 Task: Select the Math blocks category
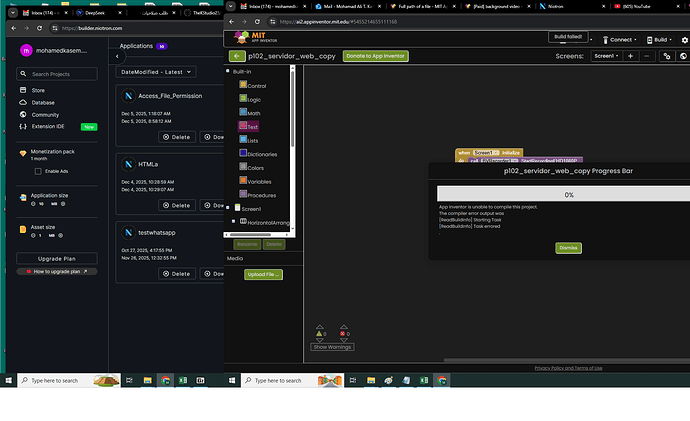(253, 113)
